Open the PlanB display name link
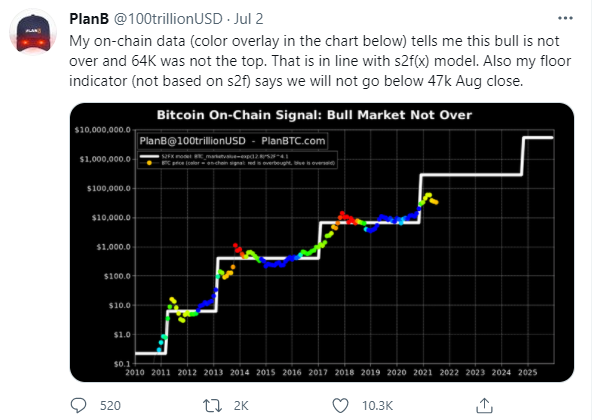 (89, 18)
